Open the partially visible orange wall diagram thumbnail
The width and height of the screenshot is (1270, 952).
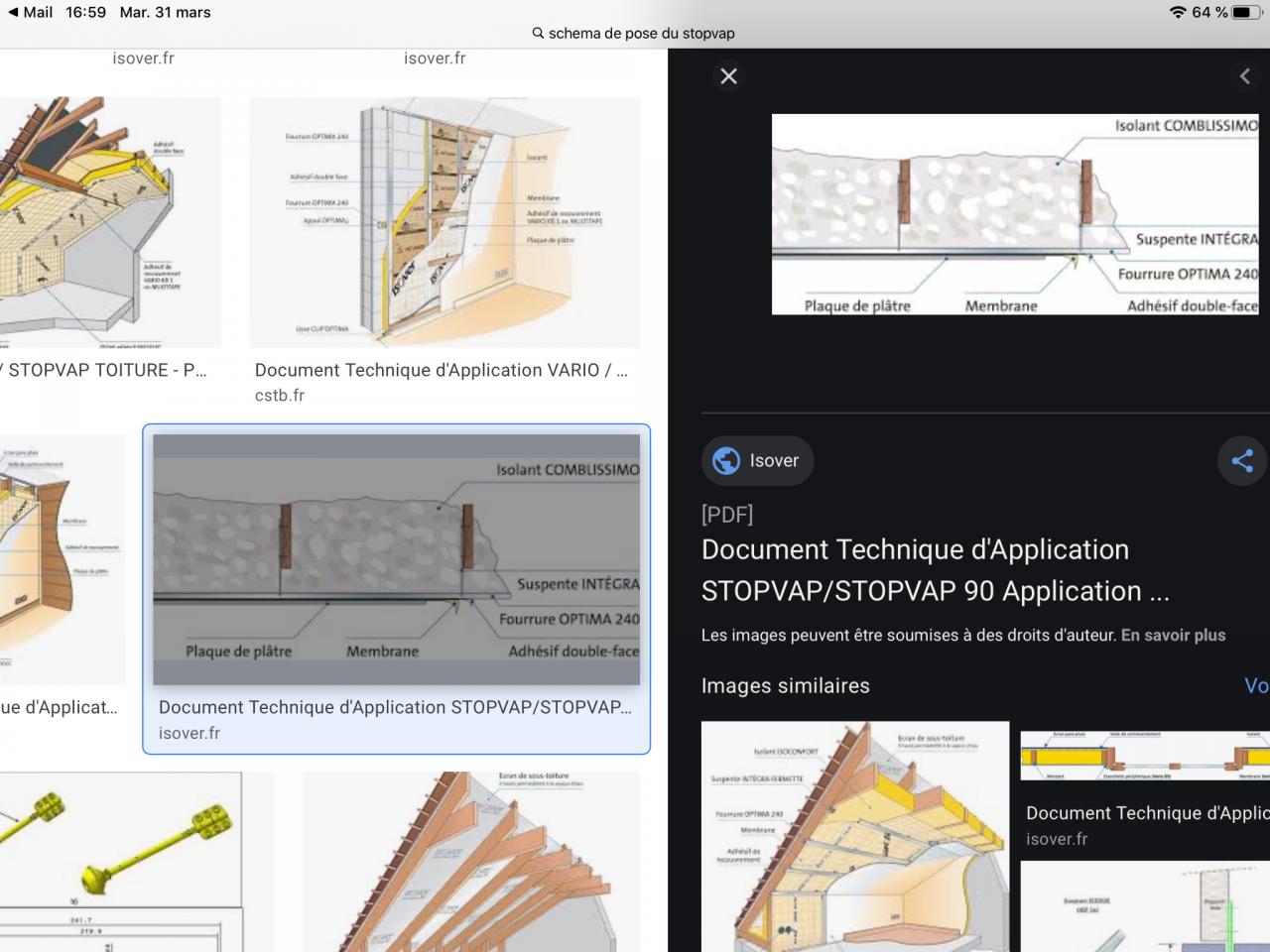[63, 559]
